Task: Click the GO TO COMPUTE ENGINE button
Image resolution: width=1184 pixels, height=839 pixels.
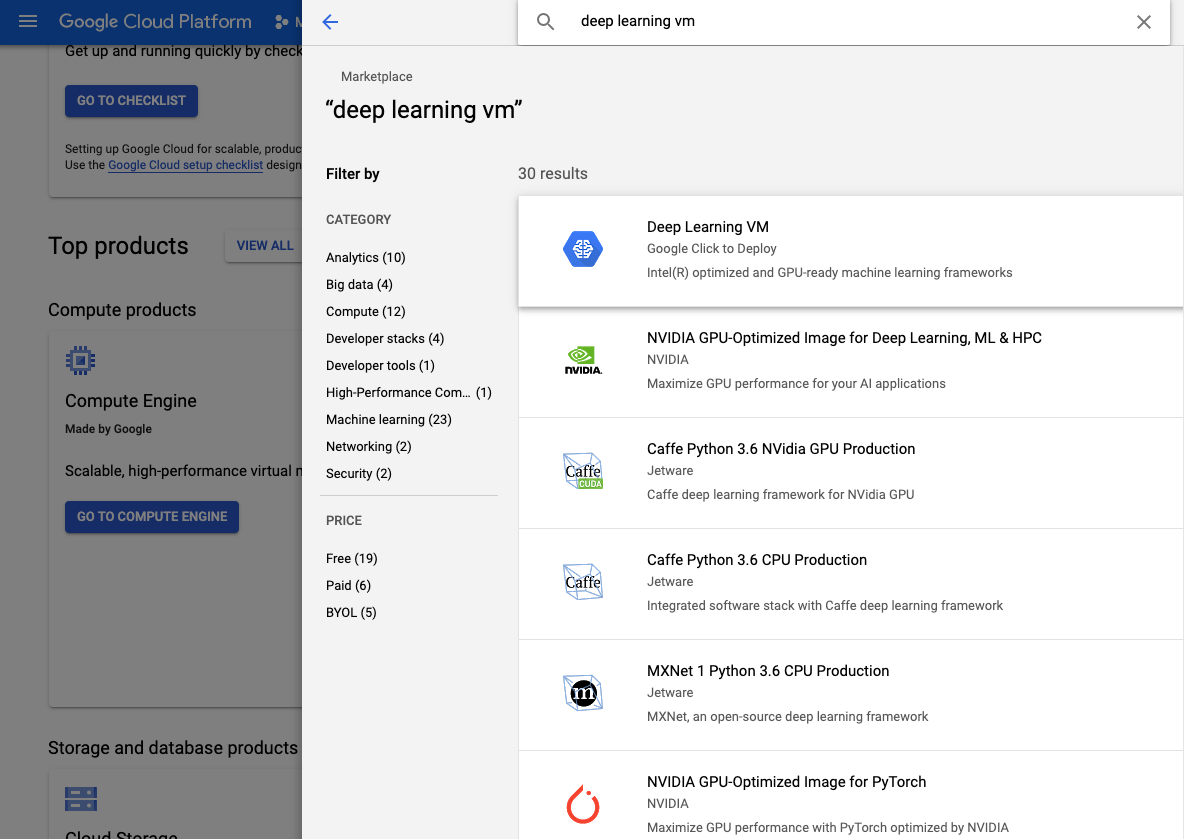Action: point(152,517)
